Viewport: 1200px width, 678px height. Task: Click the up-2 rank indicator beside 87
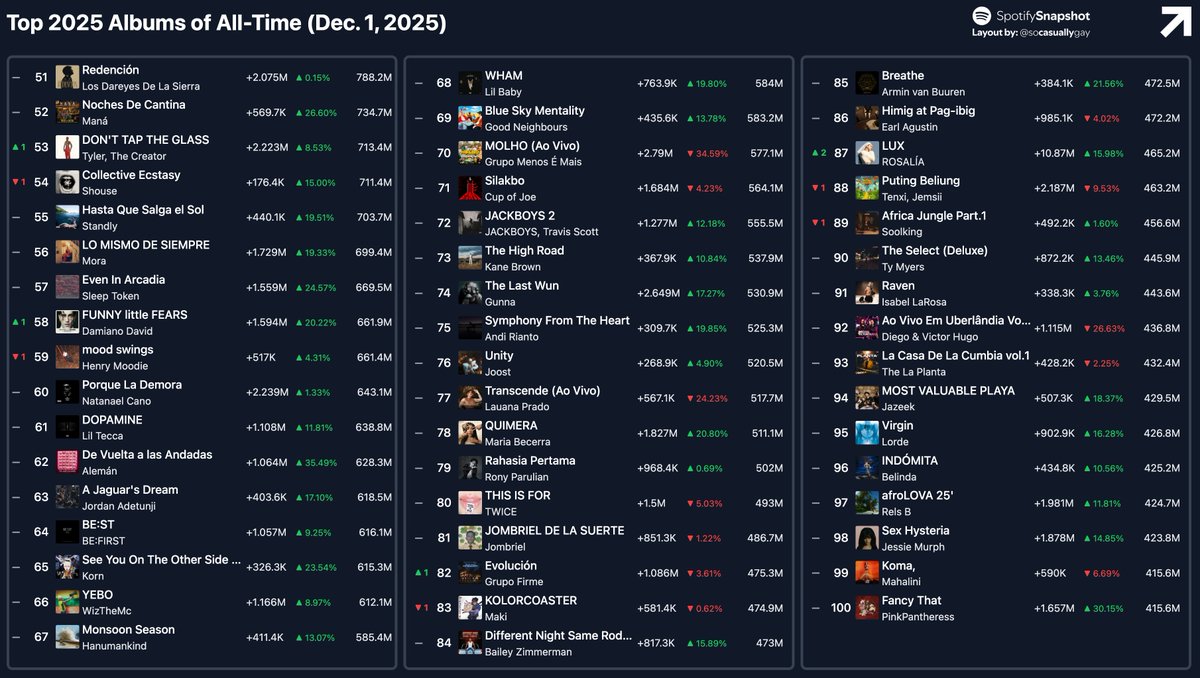(x=818, y=154)
